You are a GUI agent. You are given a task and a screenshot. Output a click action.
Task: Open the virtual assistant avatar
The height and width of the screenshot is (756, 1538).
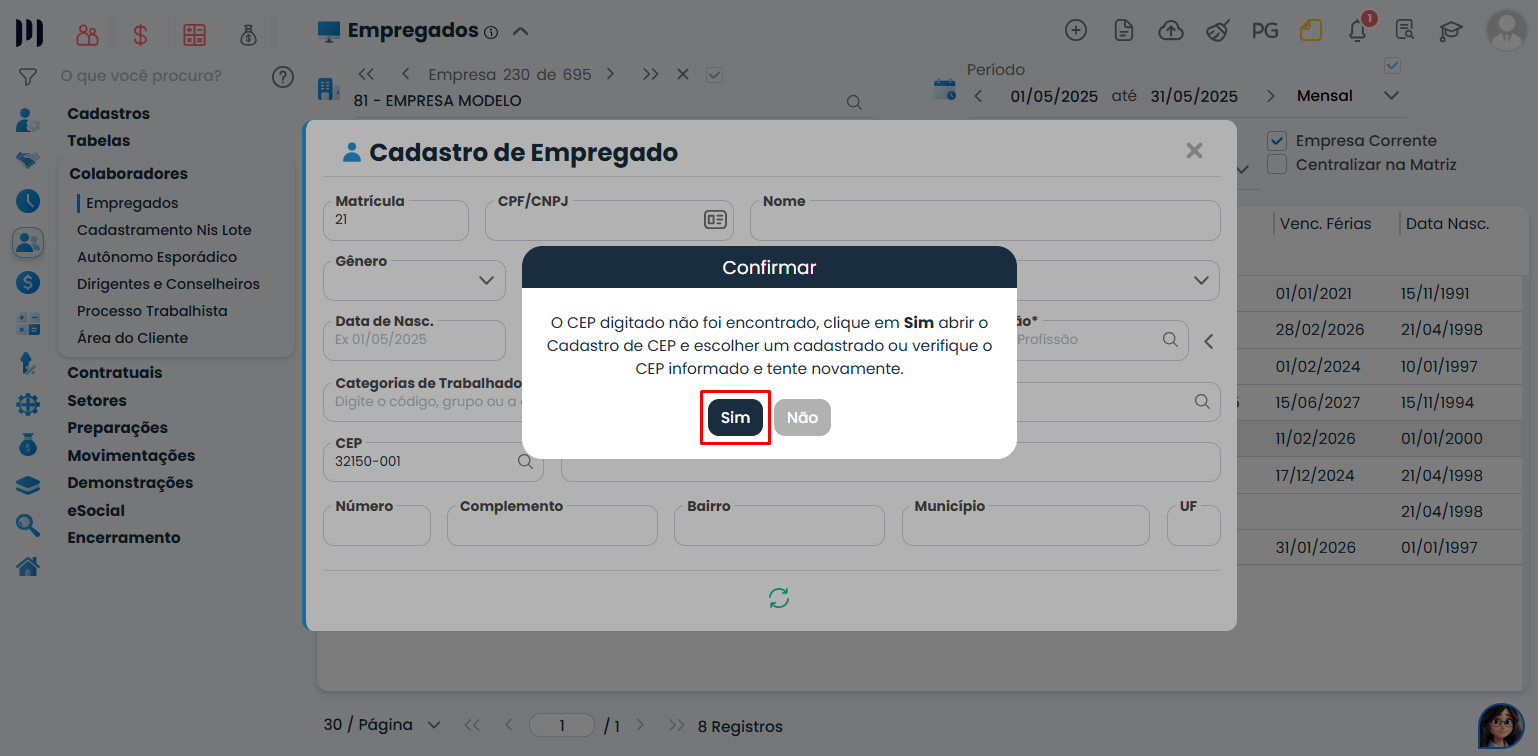(x=1501, y=726)
